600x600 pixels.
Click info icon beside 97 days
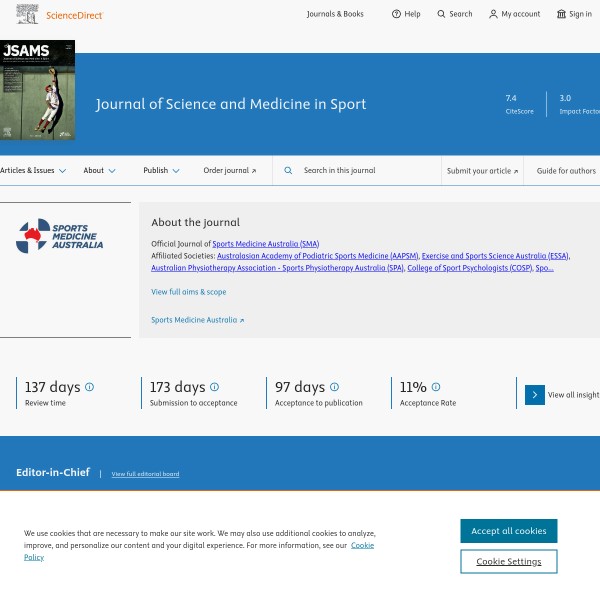(334, 387)
